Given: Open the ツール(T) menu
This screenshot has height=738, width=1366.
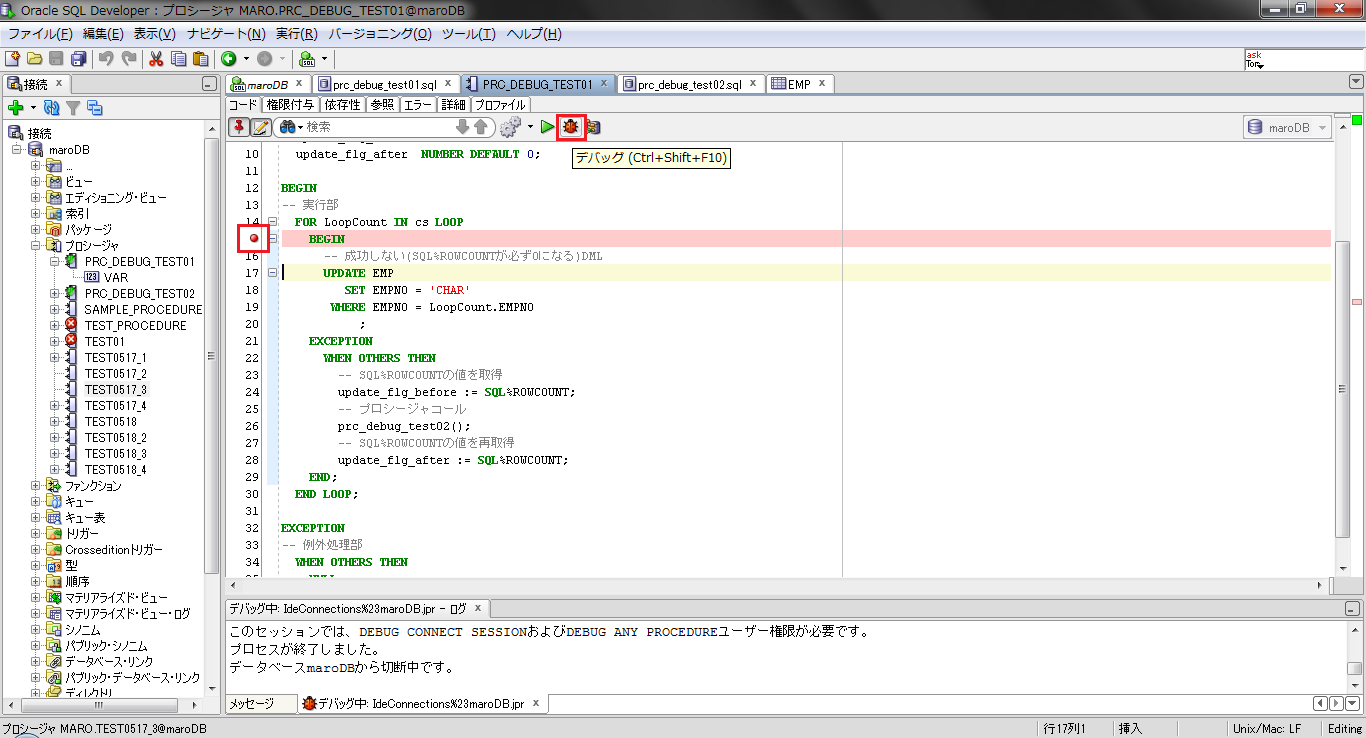Looking at the screenshot, I should (469, 34).
